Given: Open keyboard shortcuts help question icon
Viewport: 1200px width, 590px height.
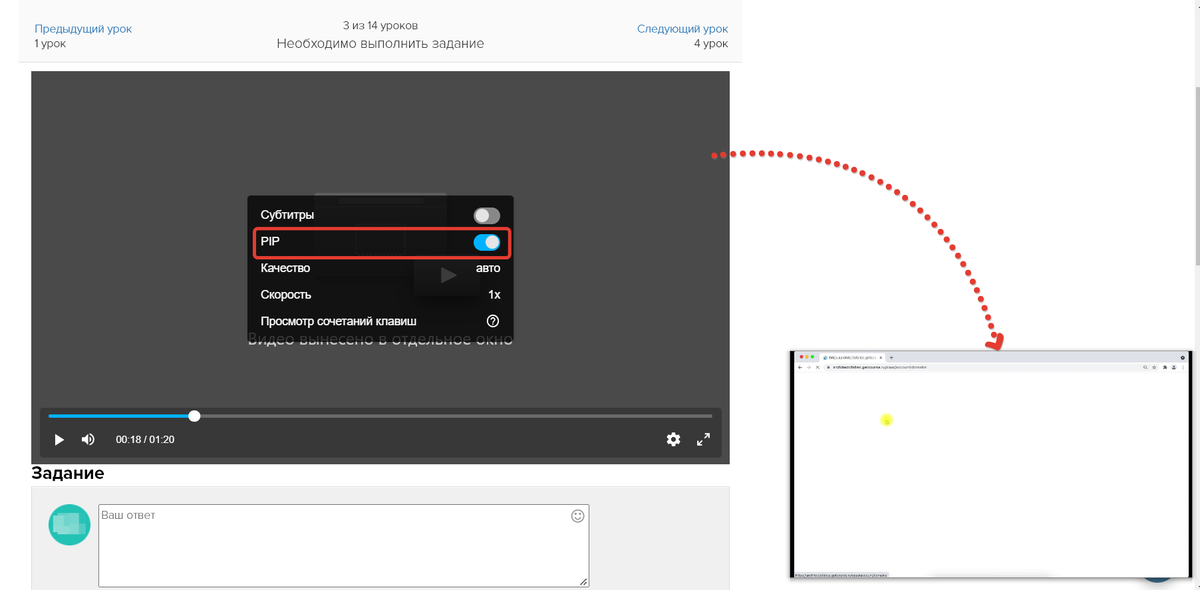Looking at the screenshot, I should [x=492, y=321].
